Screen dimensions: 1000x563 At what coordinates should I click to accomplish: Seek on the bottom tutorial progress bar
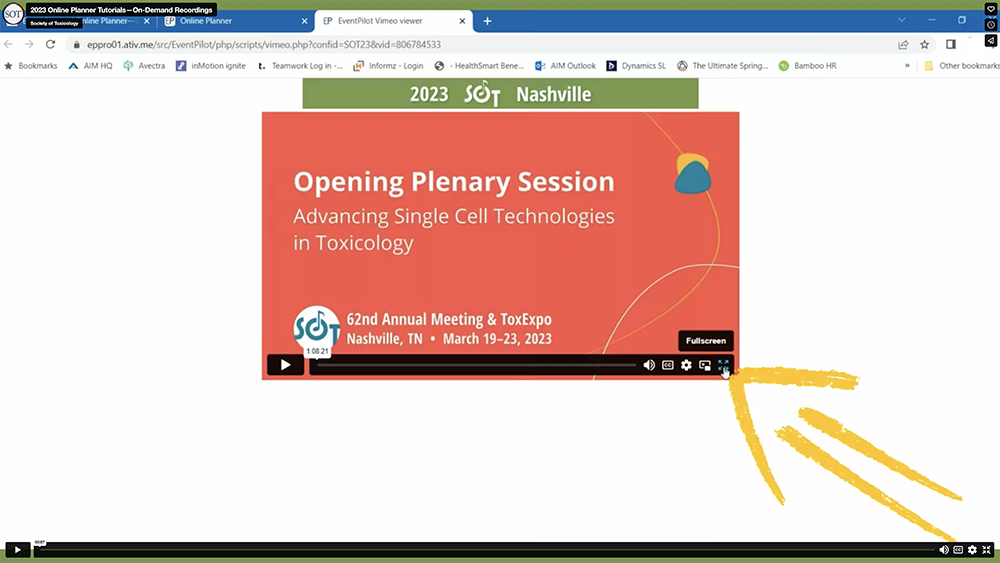(485, 550)
